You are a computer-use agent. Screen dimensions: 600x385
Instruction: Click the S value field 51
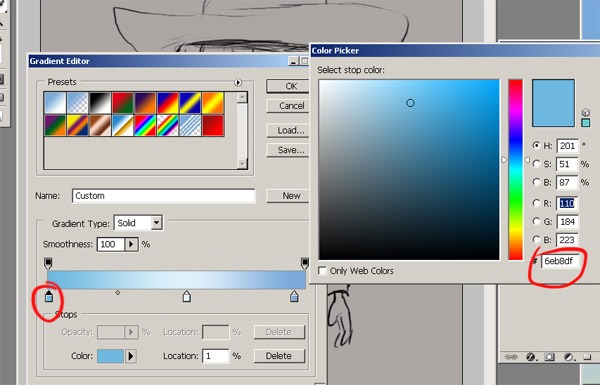point(567,164)
